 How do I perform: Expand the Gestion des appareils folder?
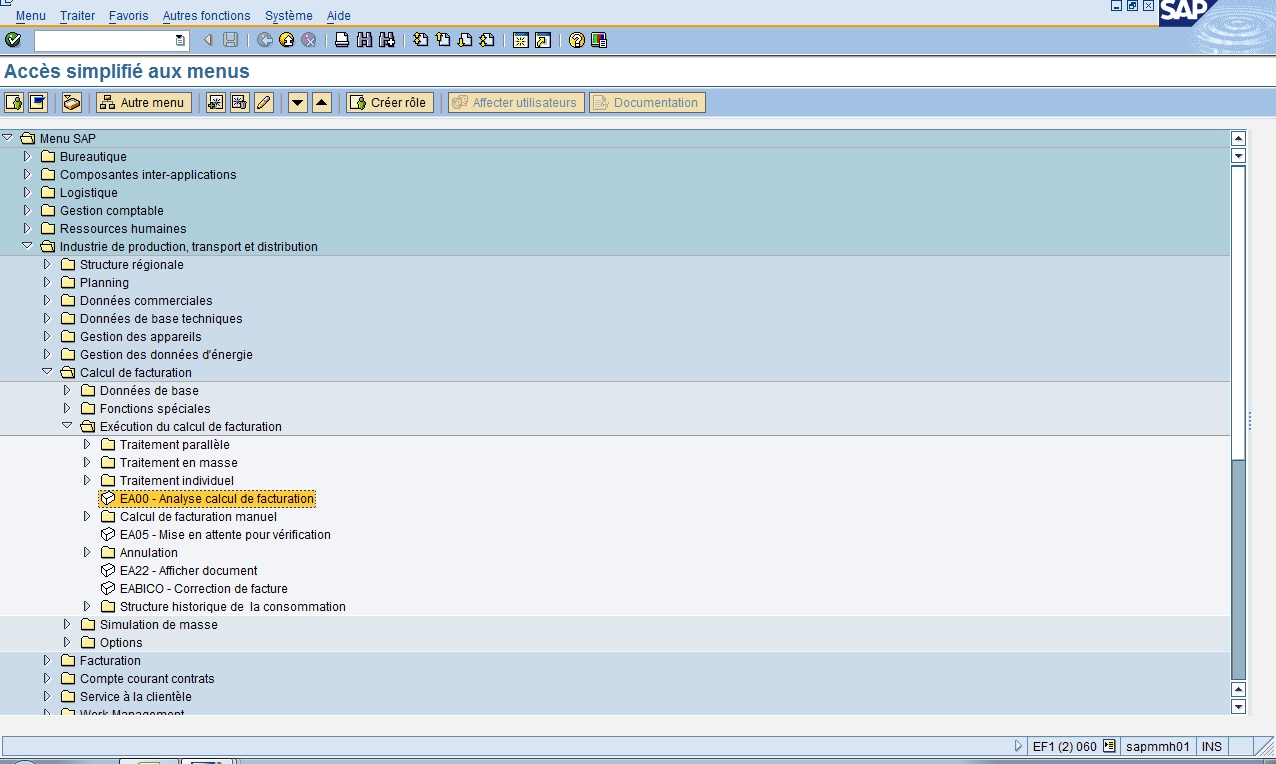[47, 336]
